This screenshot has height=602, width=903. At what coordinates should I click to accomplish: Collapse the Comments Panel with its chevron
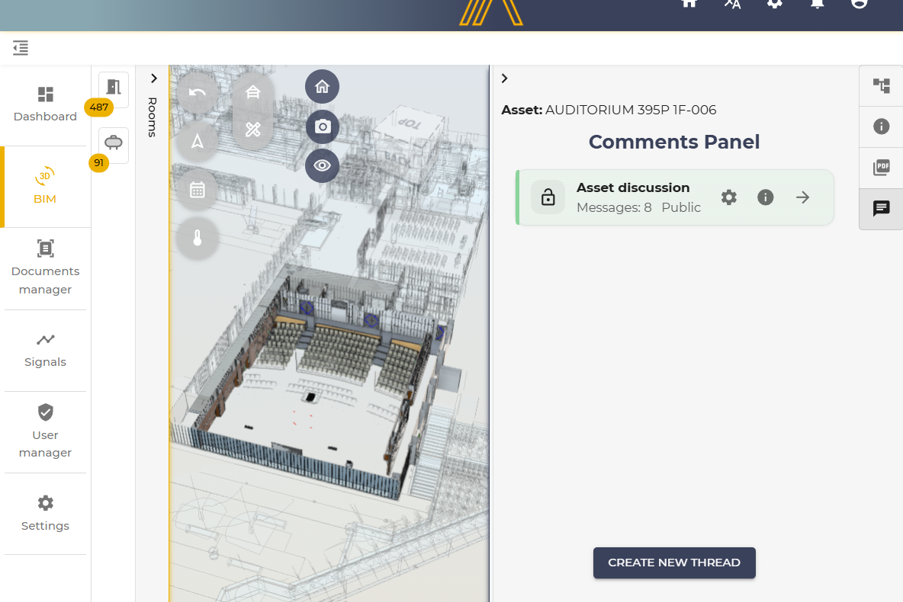(504, 77)
